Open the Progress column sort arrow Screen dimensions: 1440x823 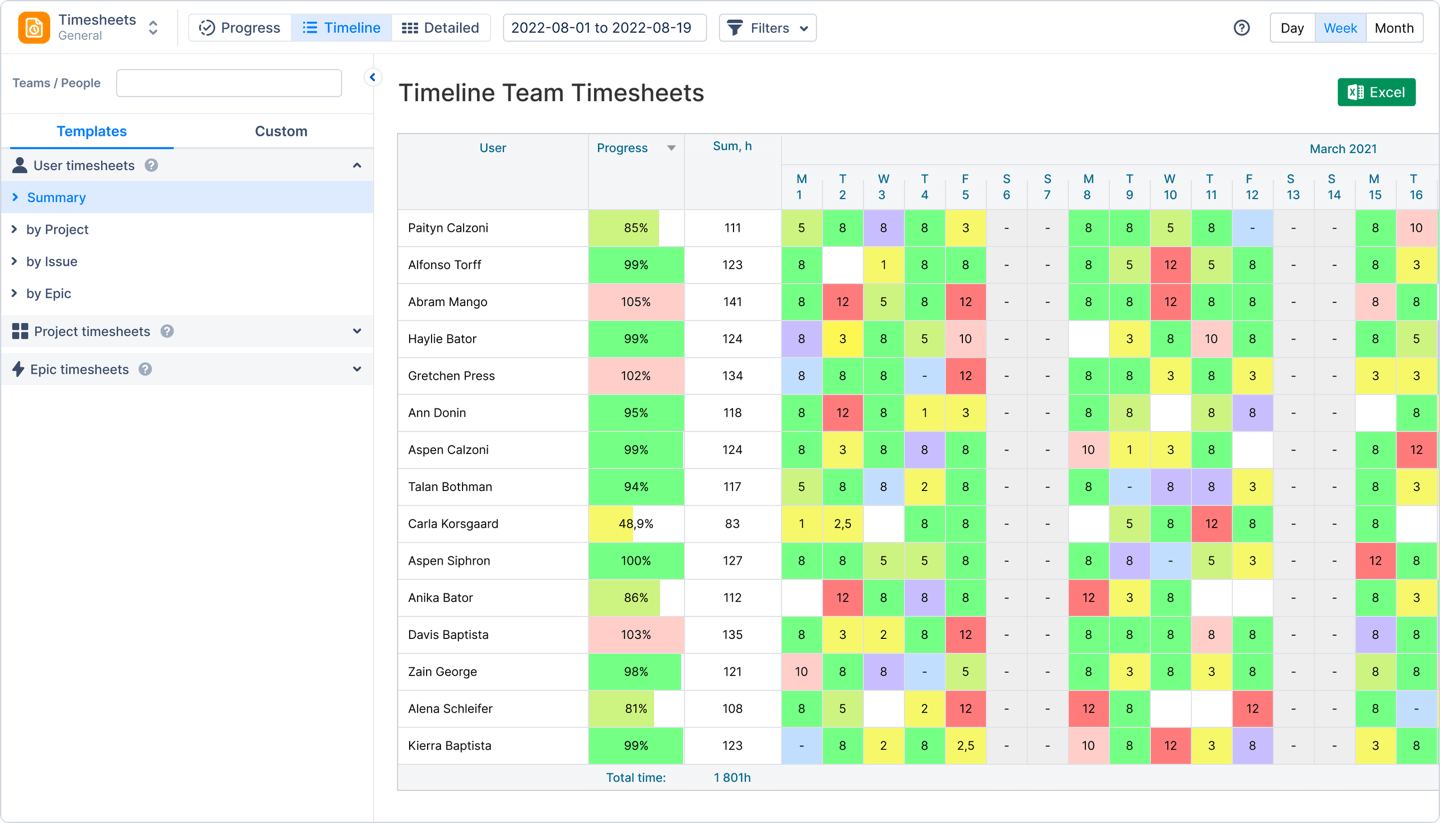[x=671, y=148]
